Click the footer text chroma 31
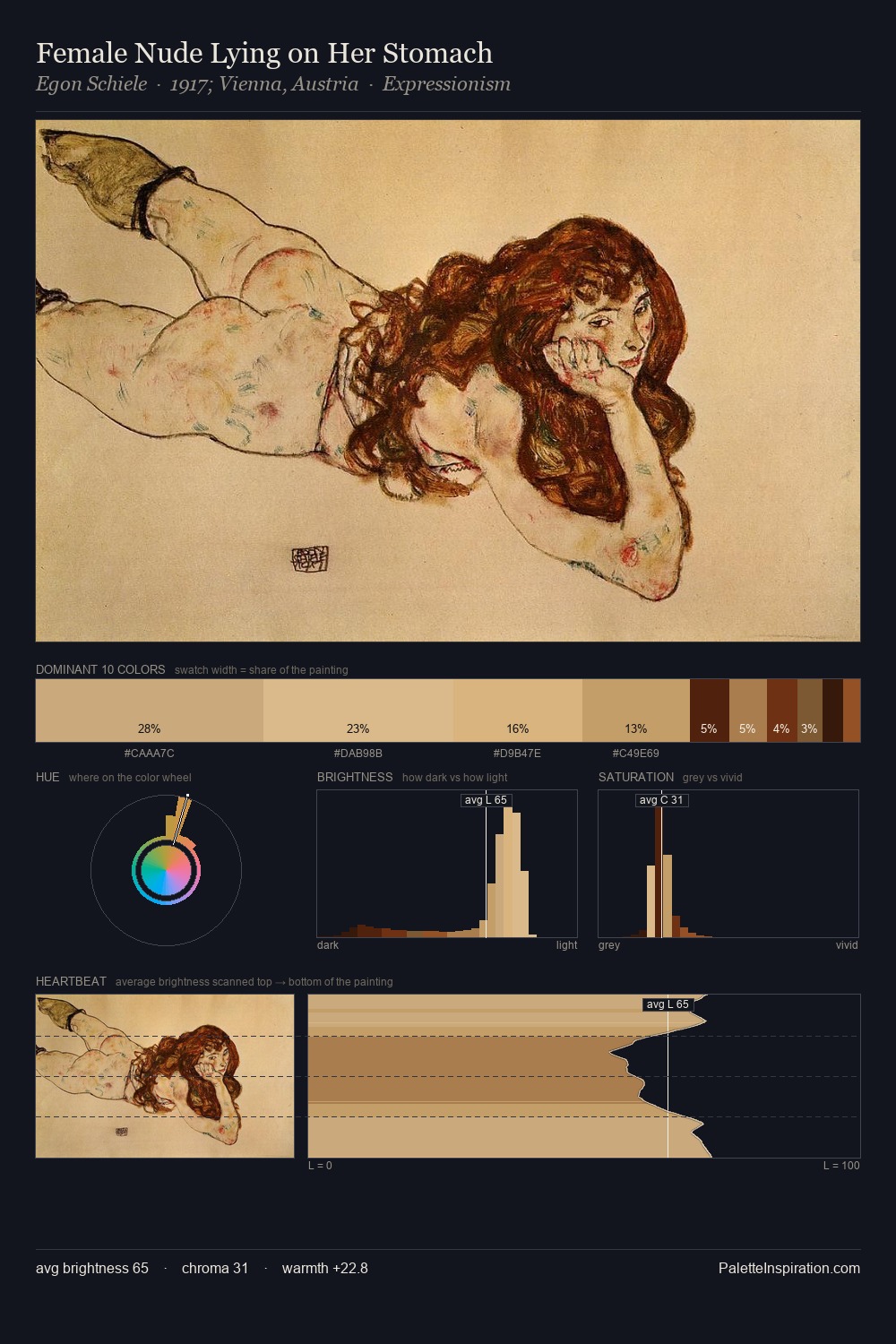The image size is (896, 1344). pyautogui.click(x=215, y=1268)
